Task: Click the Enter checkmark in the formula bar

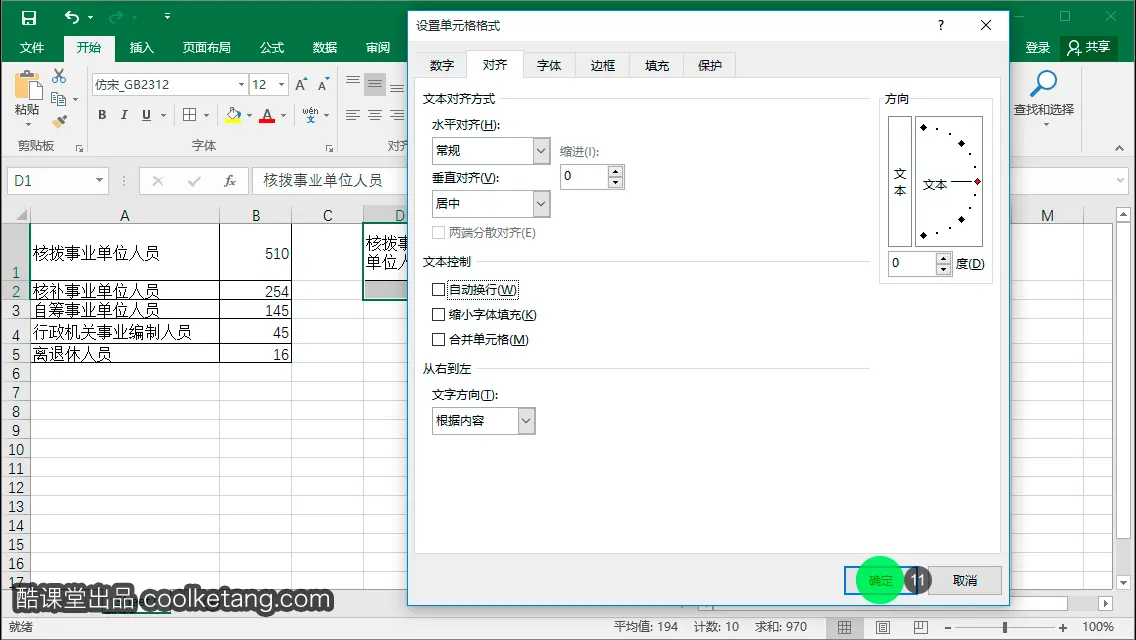Action: [x=193, y=180]
